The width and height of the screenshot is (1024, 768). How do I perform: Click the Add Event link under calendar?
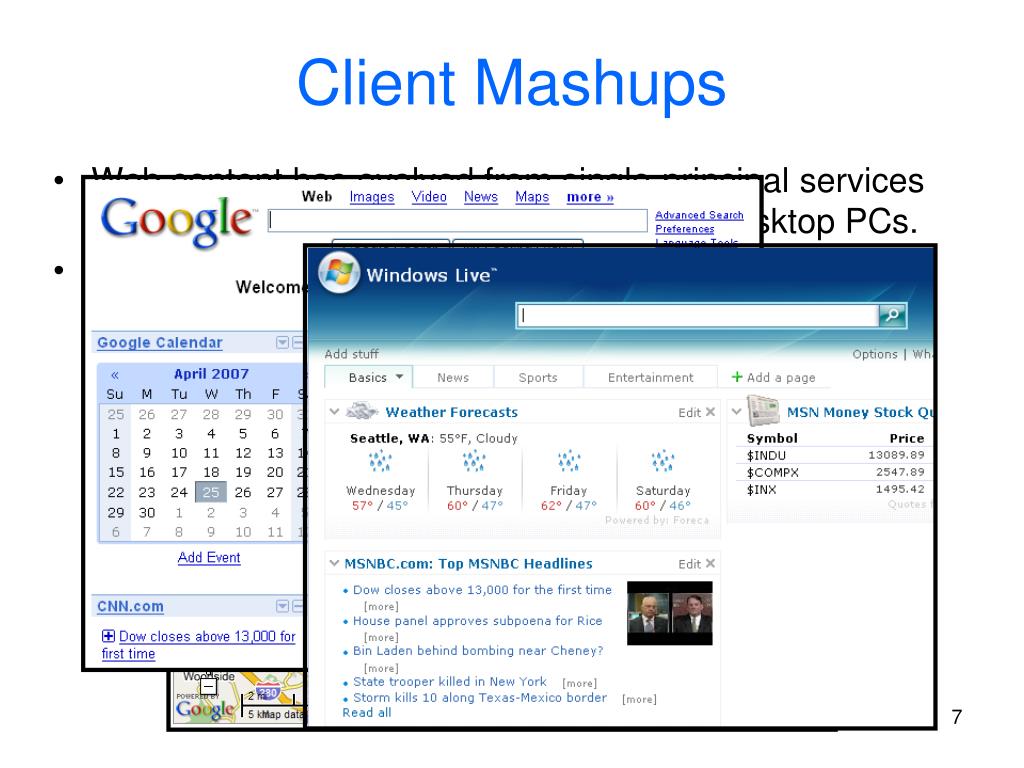pos(209,558)
